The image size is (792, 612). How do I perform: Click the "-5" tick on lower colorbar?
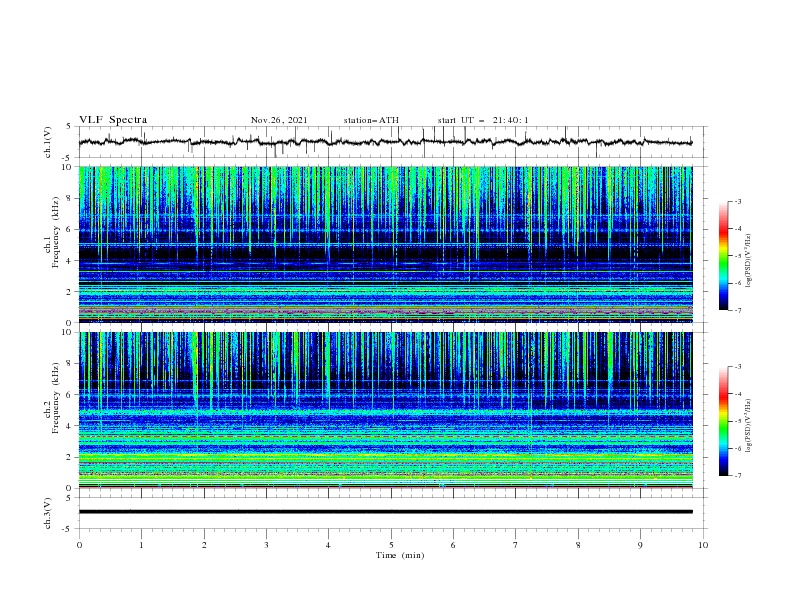point(737,421)
